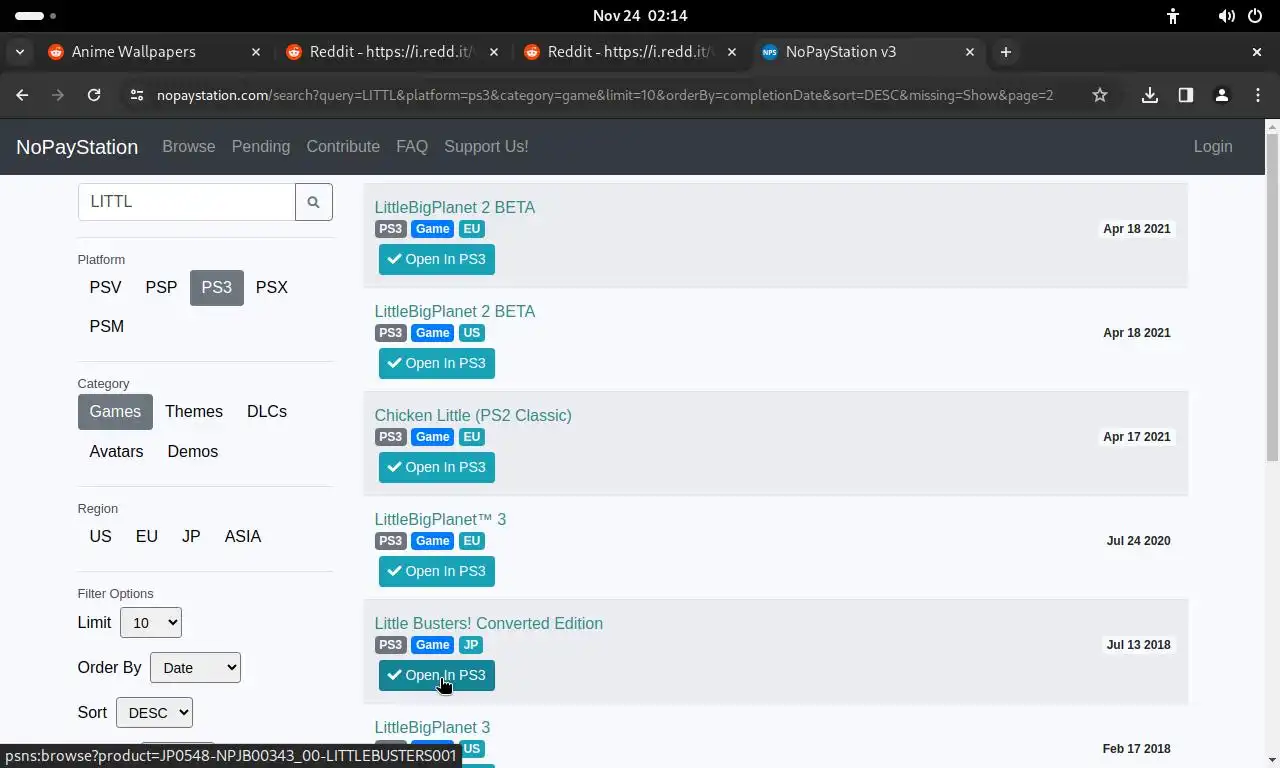Switch to the first Reddit i.redd.it tab
Screen dimensions: 1280x768
coord(391,52)
